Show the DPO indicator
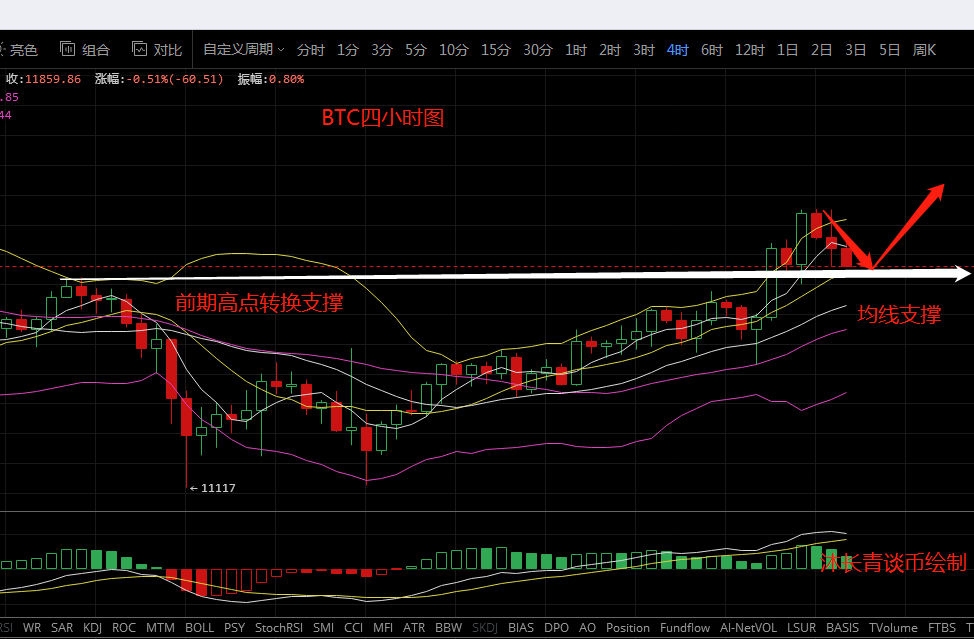974x639 pixels. 556,628
